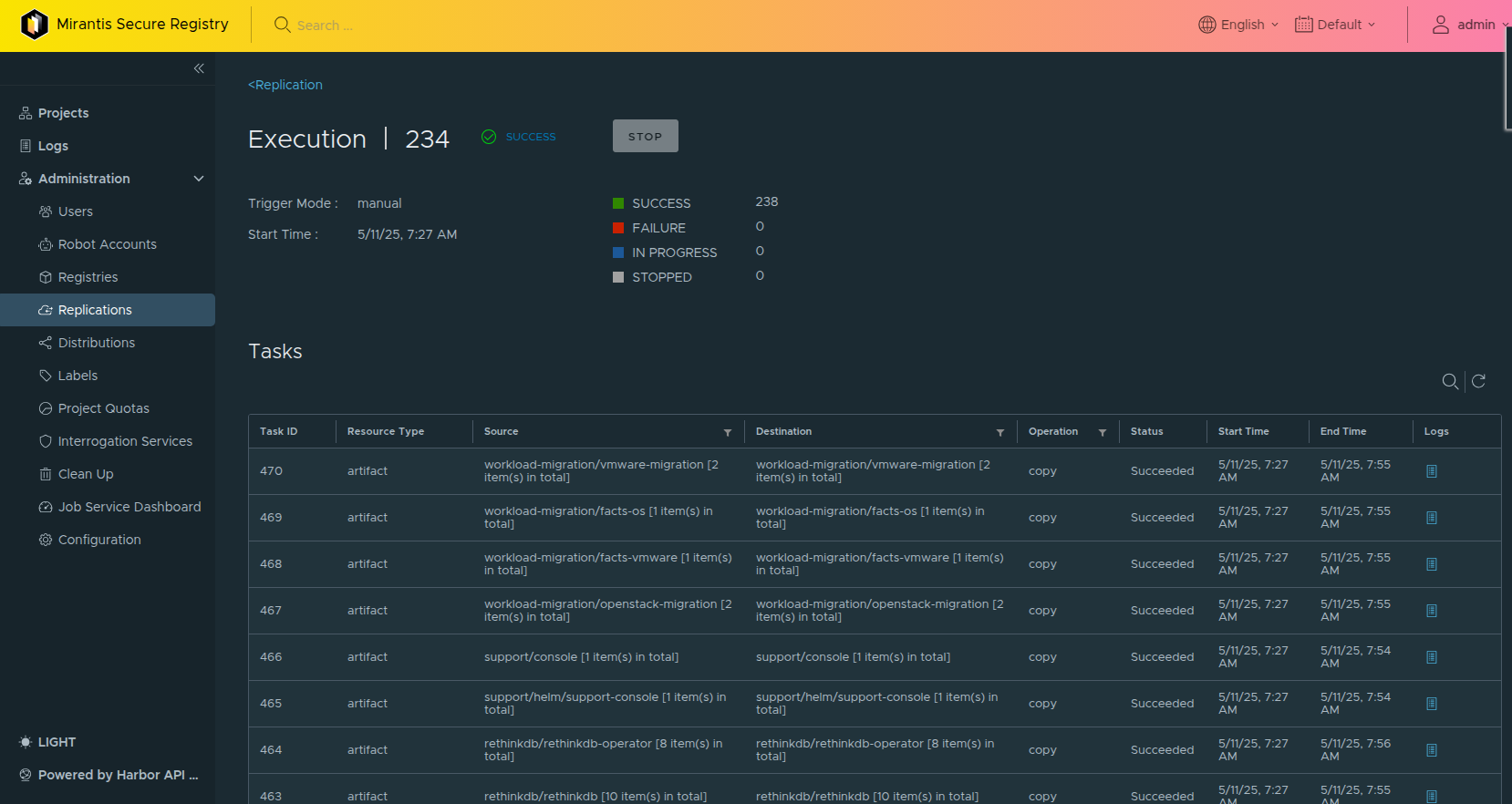Open filter on Operation column
Screen dimensions: 1512x804
point(1102,432)
